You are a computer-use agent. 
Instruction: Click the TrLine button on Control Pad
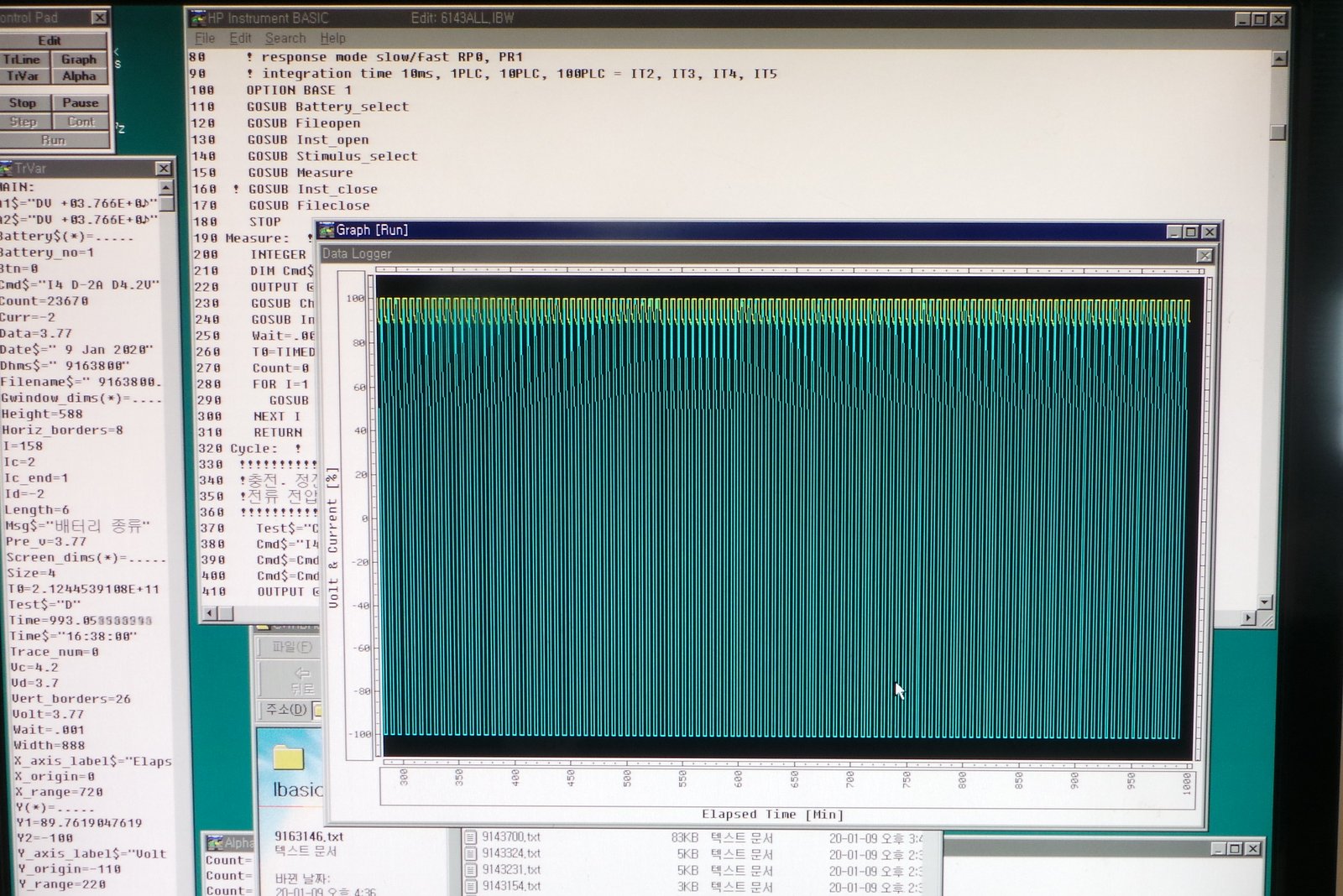22,60
